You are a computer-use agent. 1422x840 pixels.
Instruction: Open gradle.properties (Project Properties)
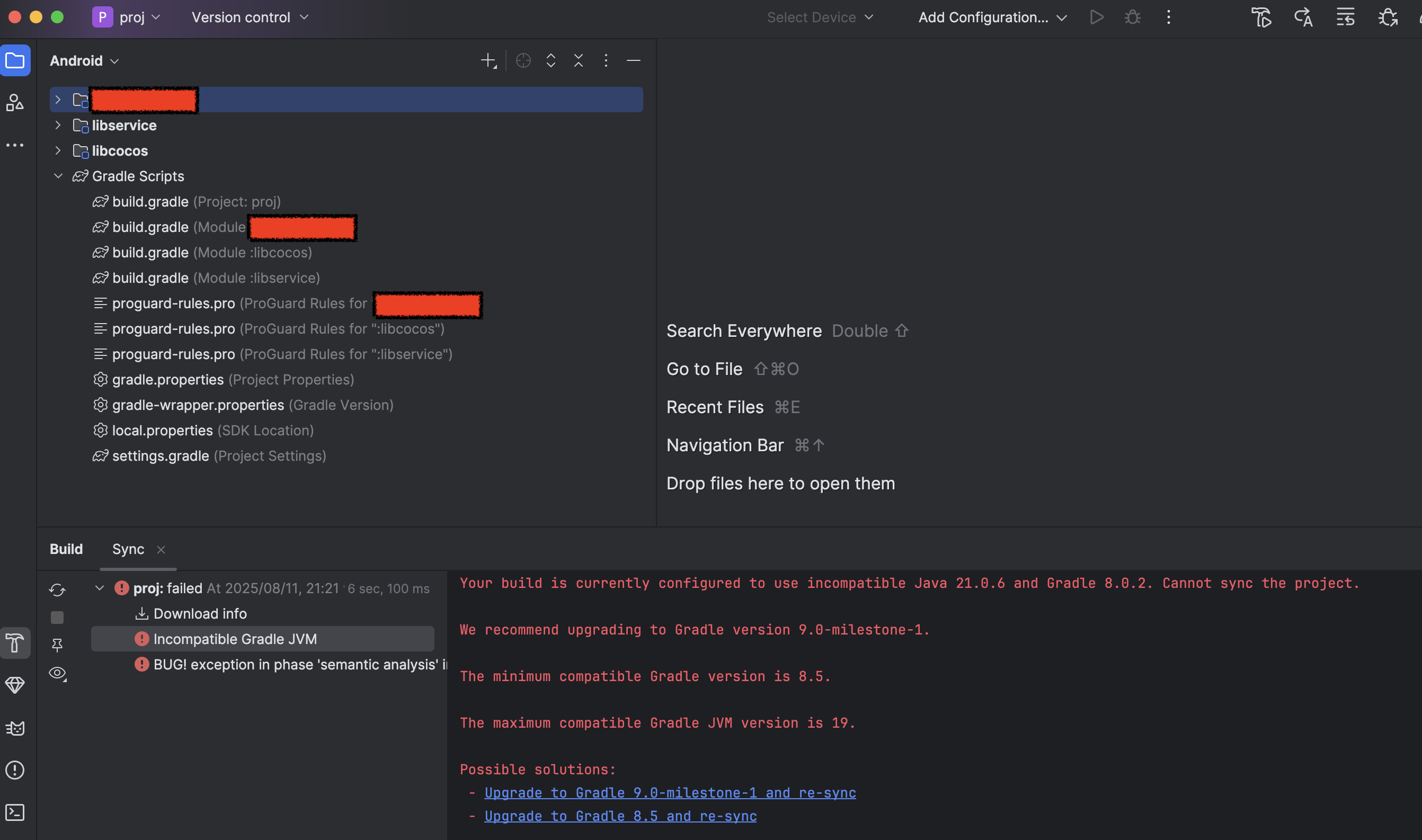(x=224, y=380)
